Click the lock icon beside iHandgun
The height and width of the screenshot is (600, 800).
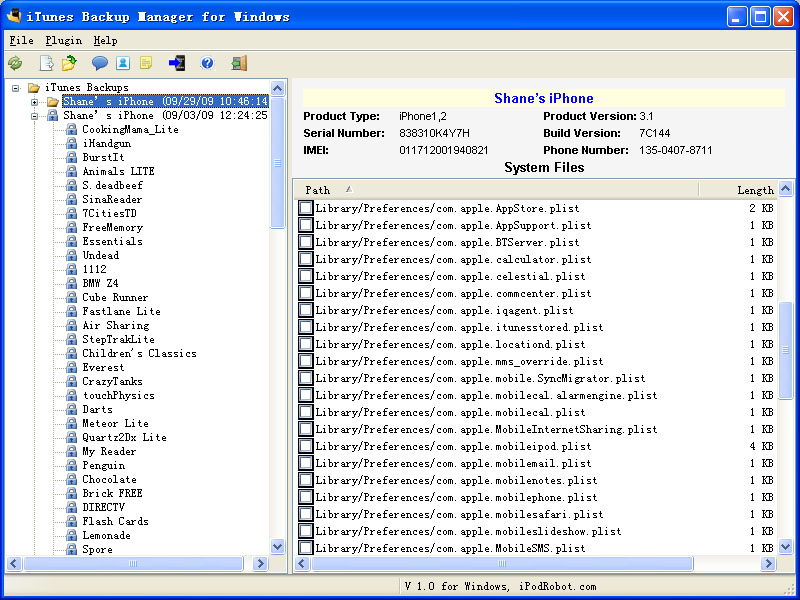[71, 143]
